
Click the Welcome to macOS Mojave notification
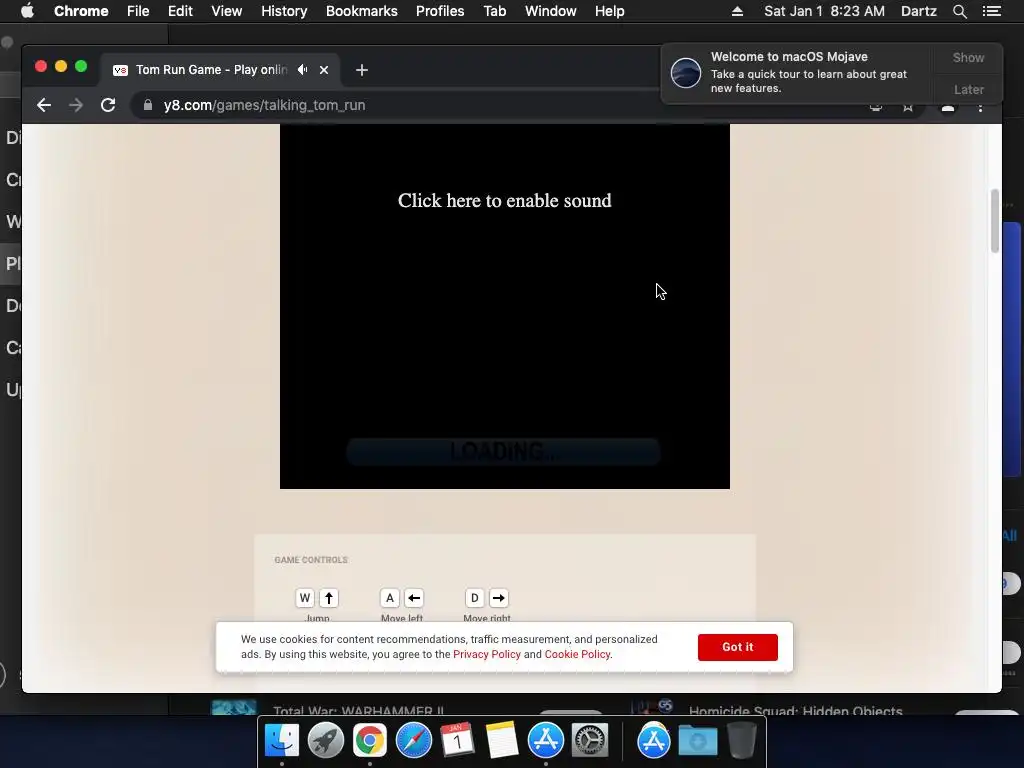click(798, 72)
